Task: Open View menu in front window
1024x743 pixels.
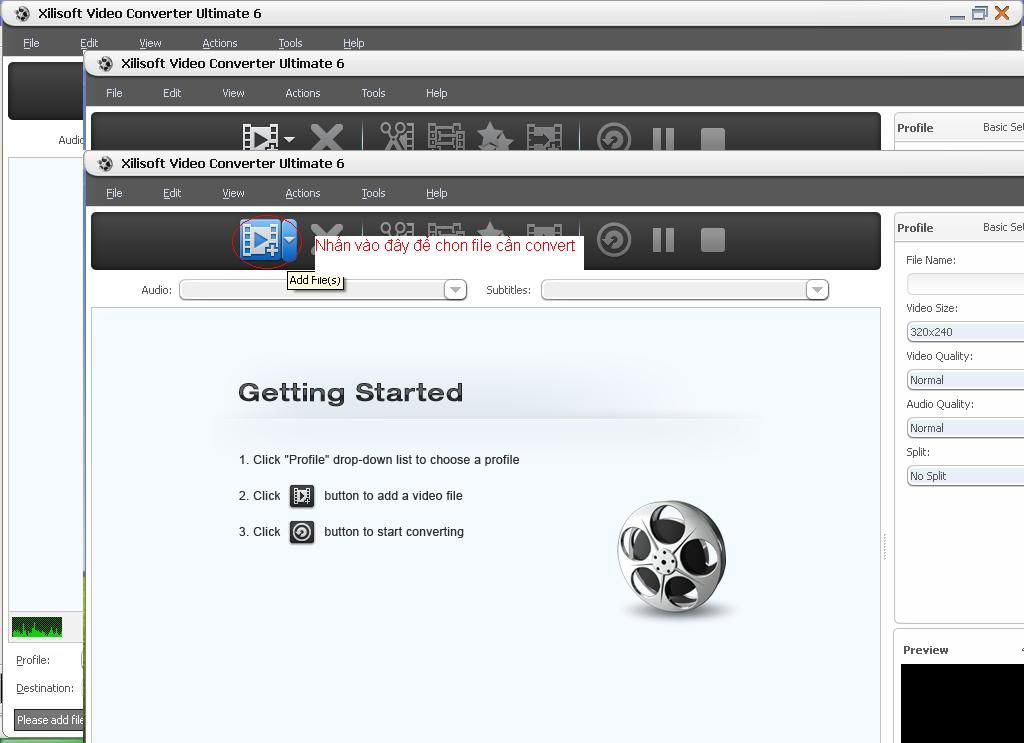Action: pos(233,193)
